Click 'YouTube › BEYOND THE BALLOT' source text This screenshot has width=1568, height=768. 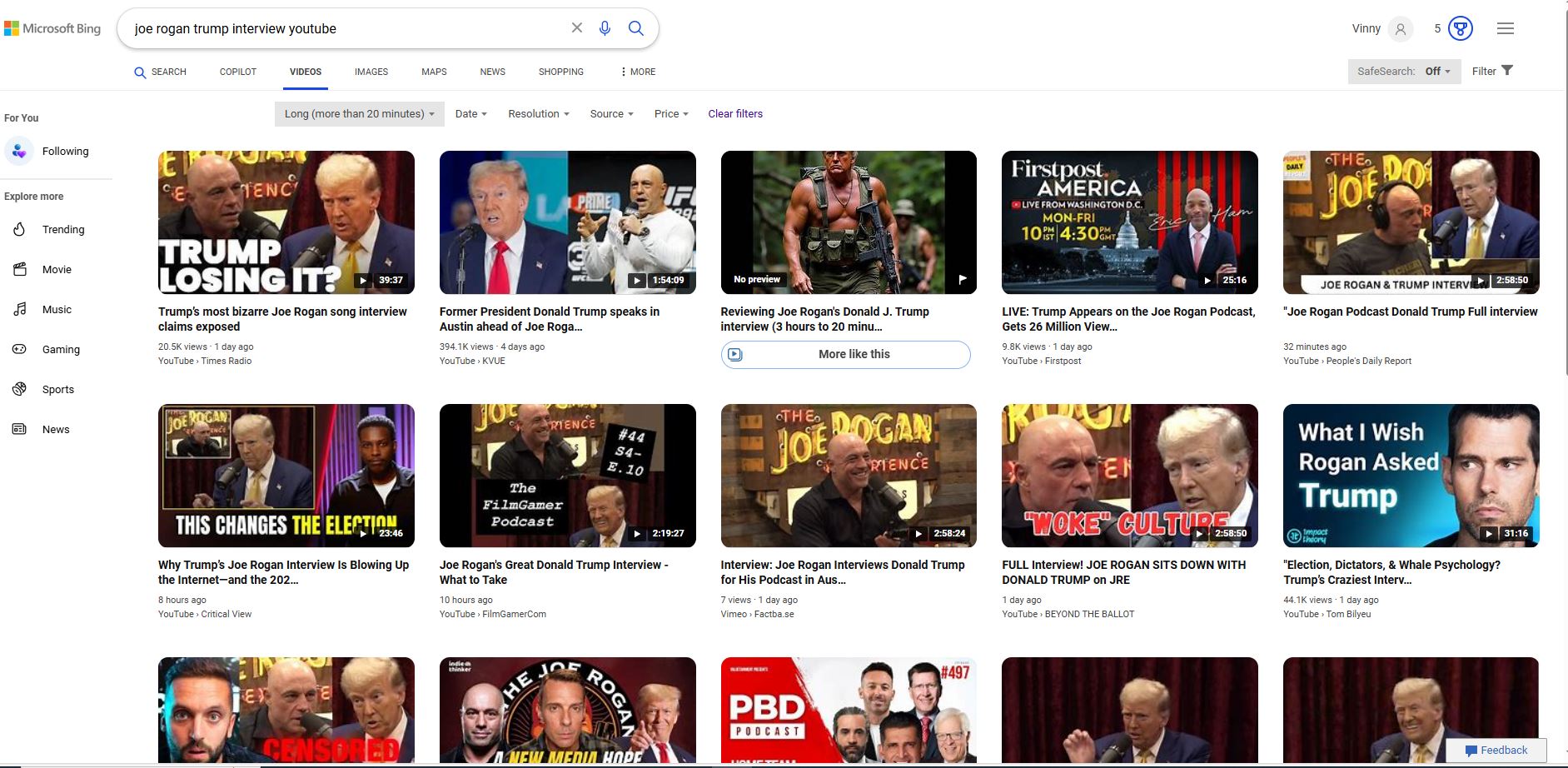(1068, 614)
